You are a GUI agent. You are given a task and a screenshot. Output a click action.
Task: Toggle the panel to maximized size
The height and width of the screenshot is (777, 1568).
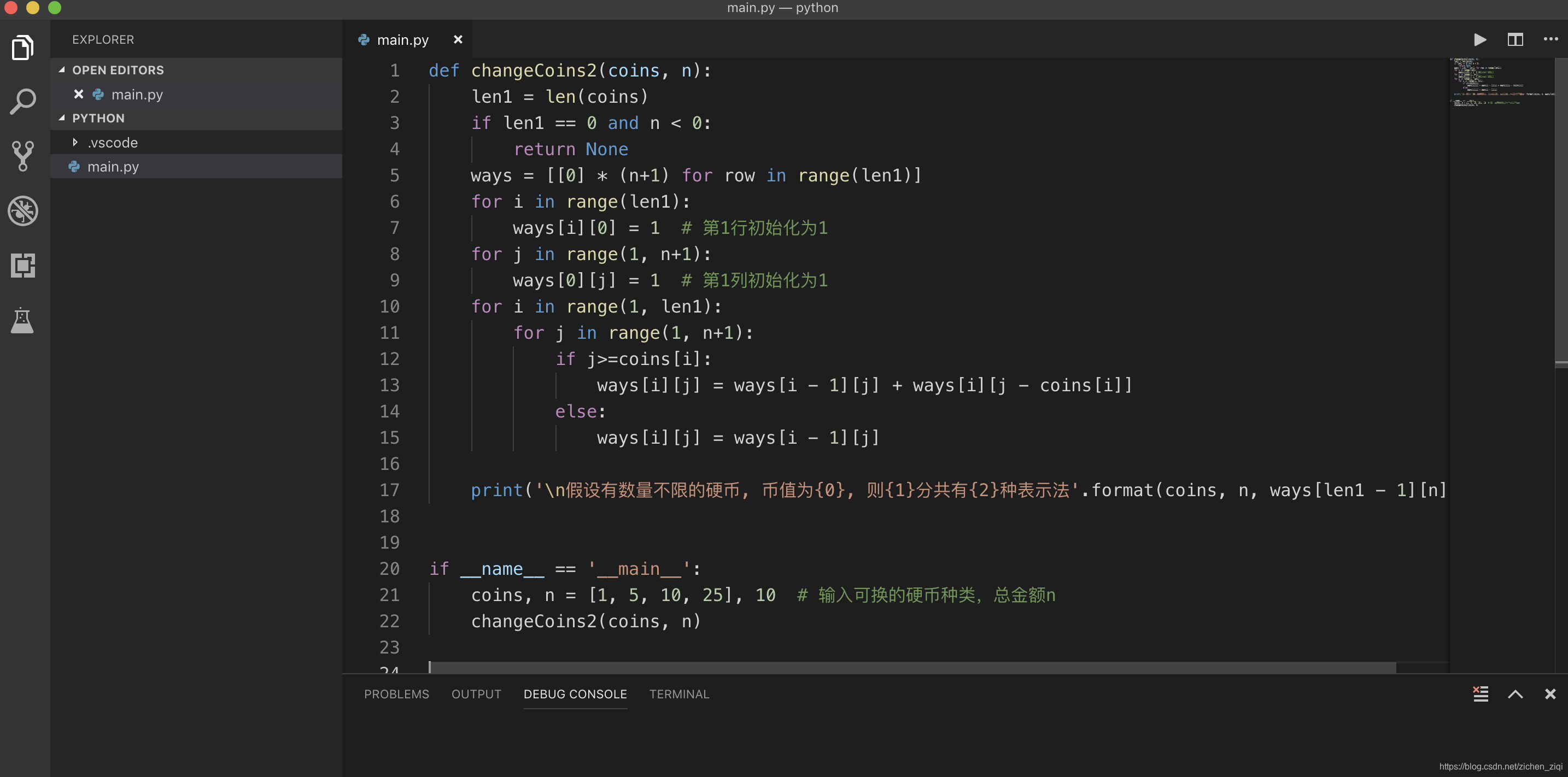point(1515,693)
